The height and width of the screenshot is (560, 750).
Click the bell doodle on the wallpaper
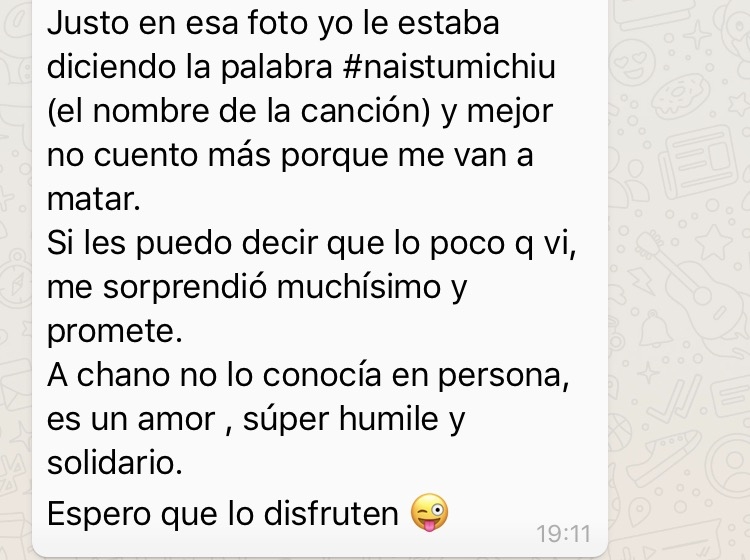point(656,329)
